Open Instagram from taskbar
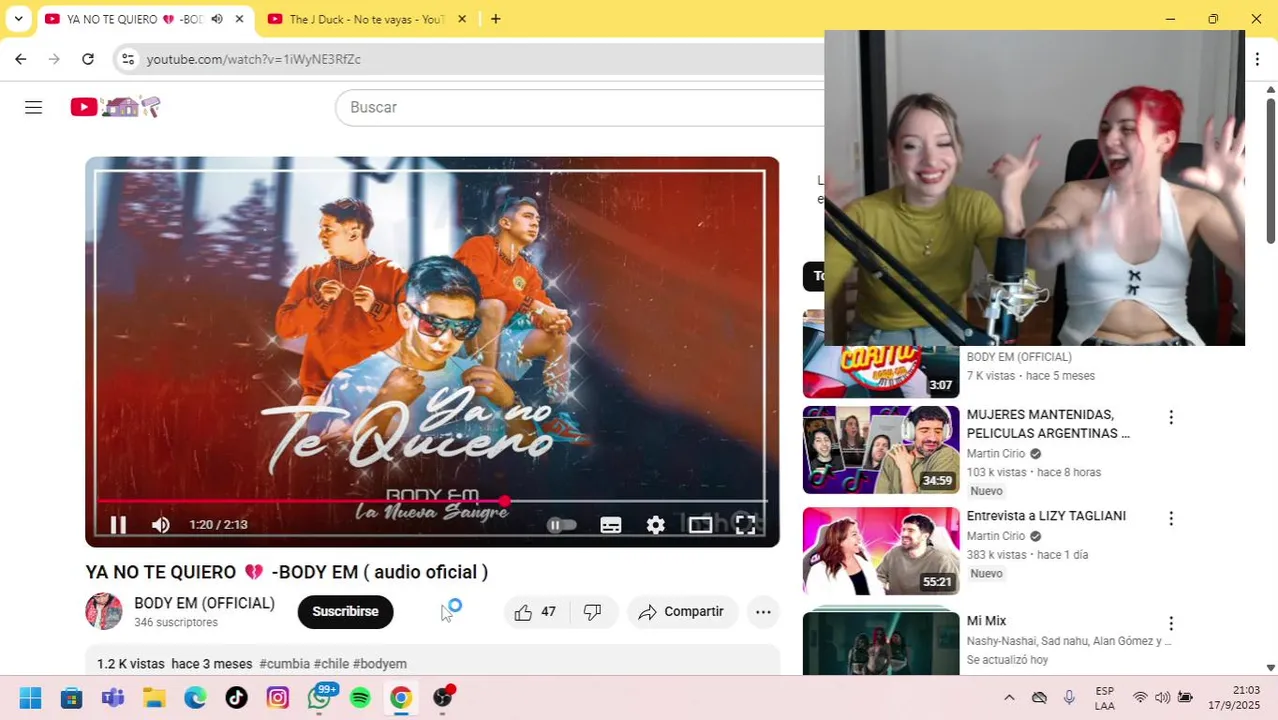1278x720 pixels. [x=277, y=698]
